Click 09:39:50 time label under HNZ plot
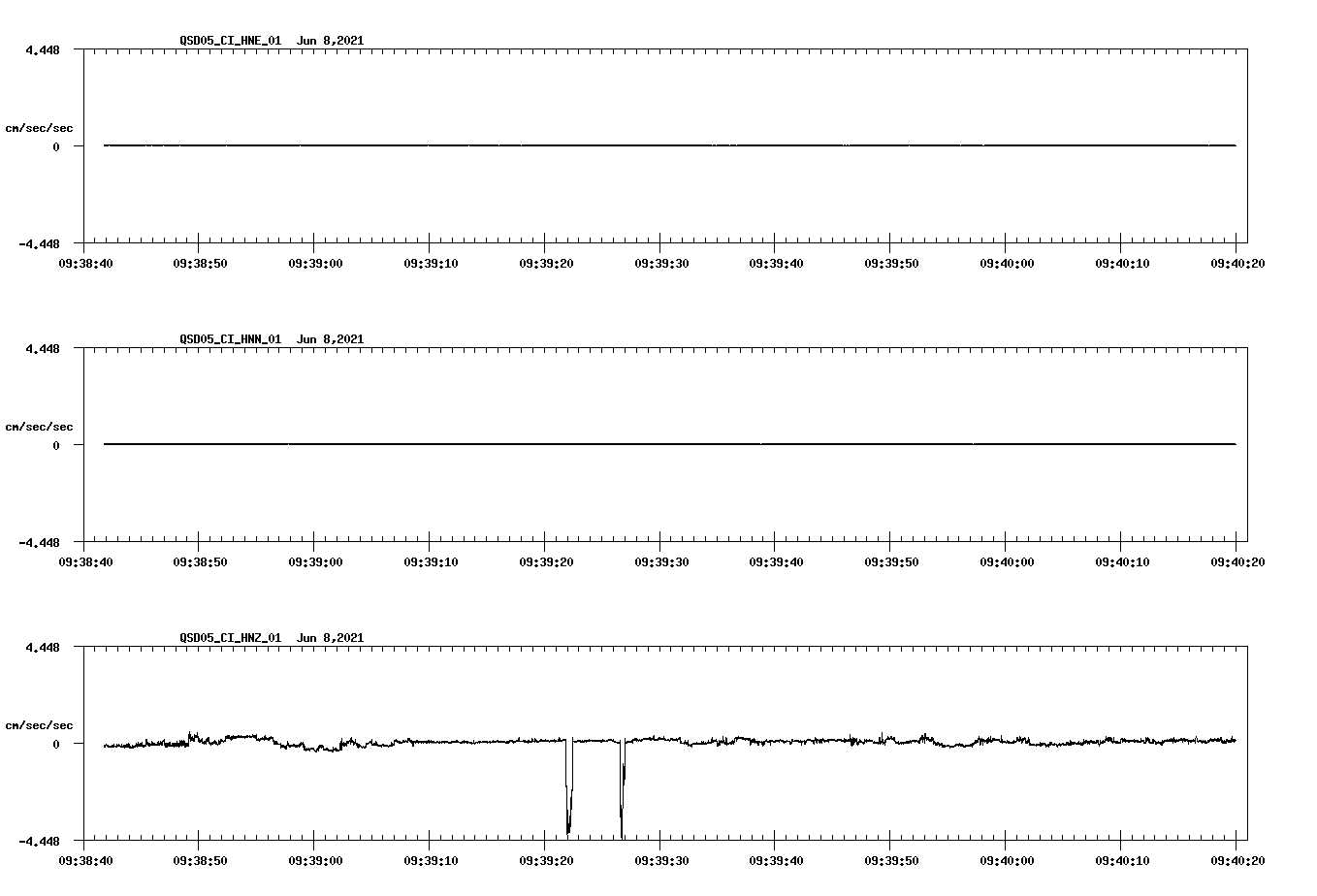Viewport: 1317px width, 896px height. [891, 860]
